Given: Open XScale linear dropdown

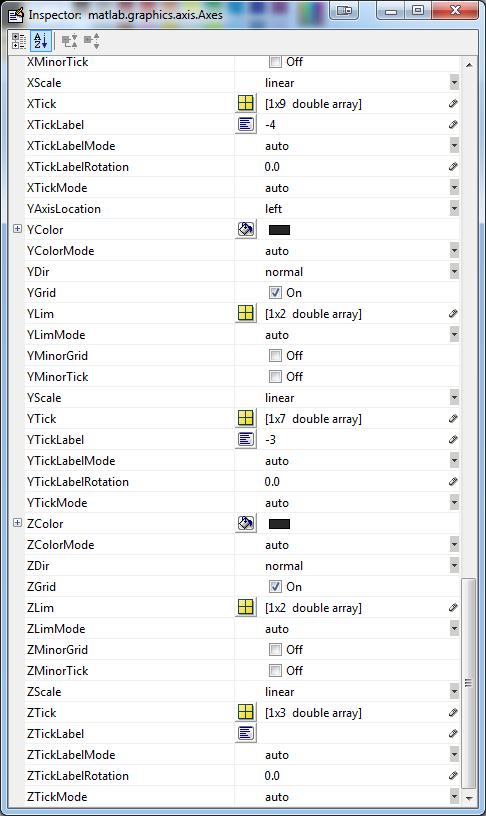Looking at the screenshot, I should coord(454,83).
